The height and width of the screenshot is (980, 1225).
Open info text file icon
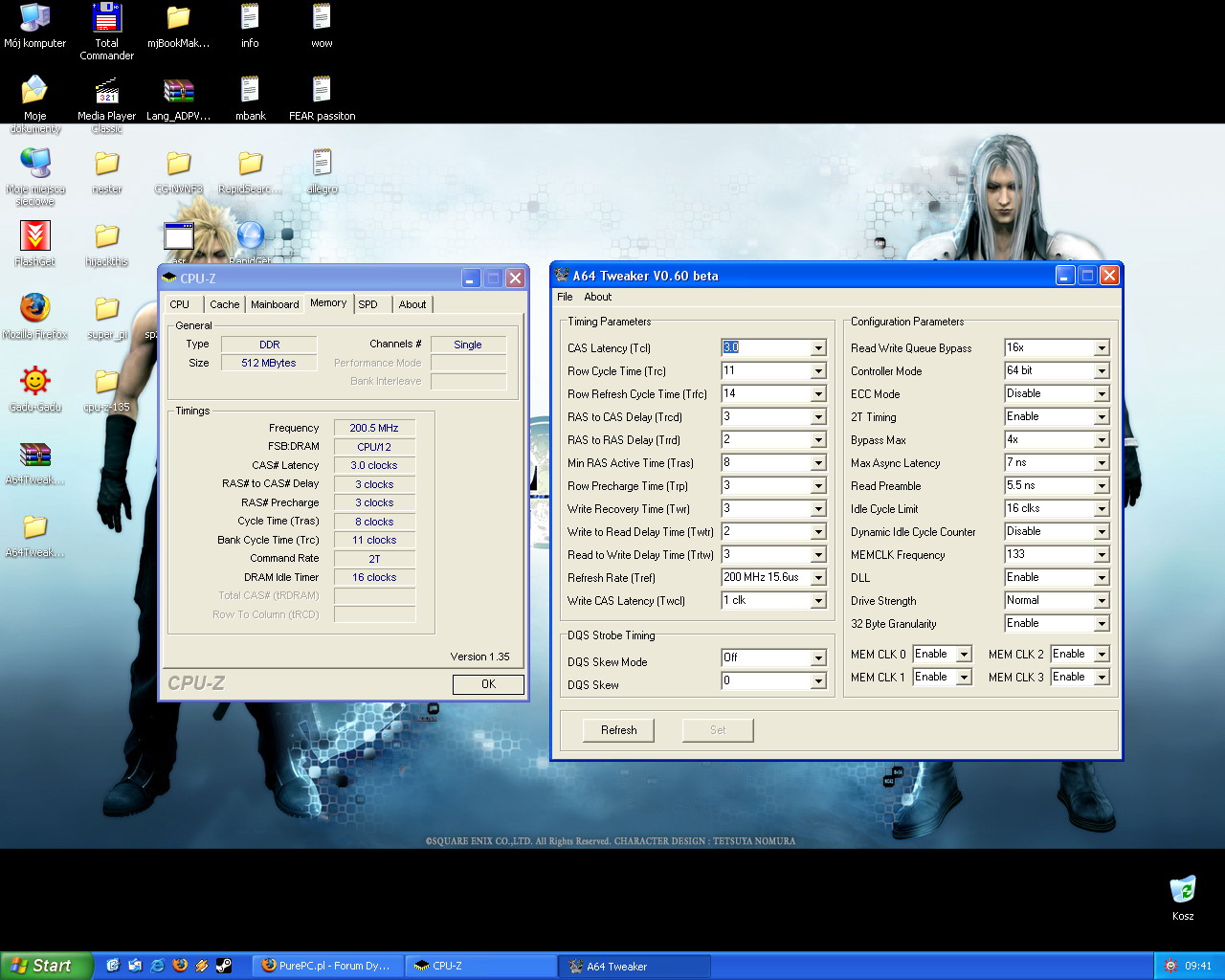point(250,26)
